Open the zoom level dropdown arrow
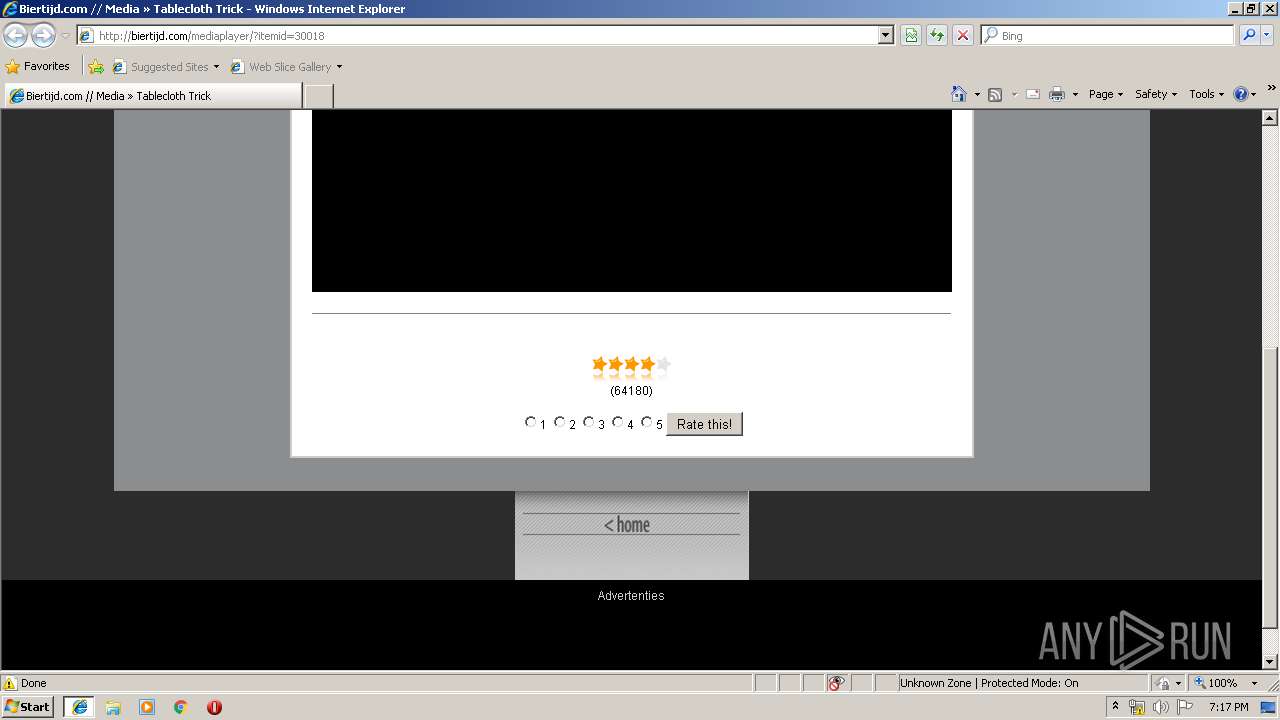The width and height of the screenshot is (1280, 720). click(x=1254, y=683)
